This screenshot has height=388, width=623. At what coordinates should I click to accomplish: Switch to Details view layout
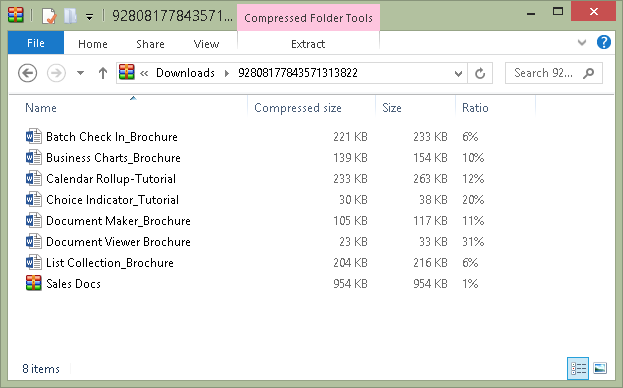point(578,369)
